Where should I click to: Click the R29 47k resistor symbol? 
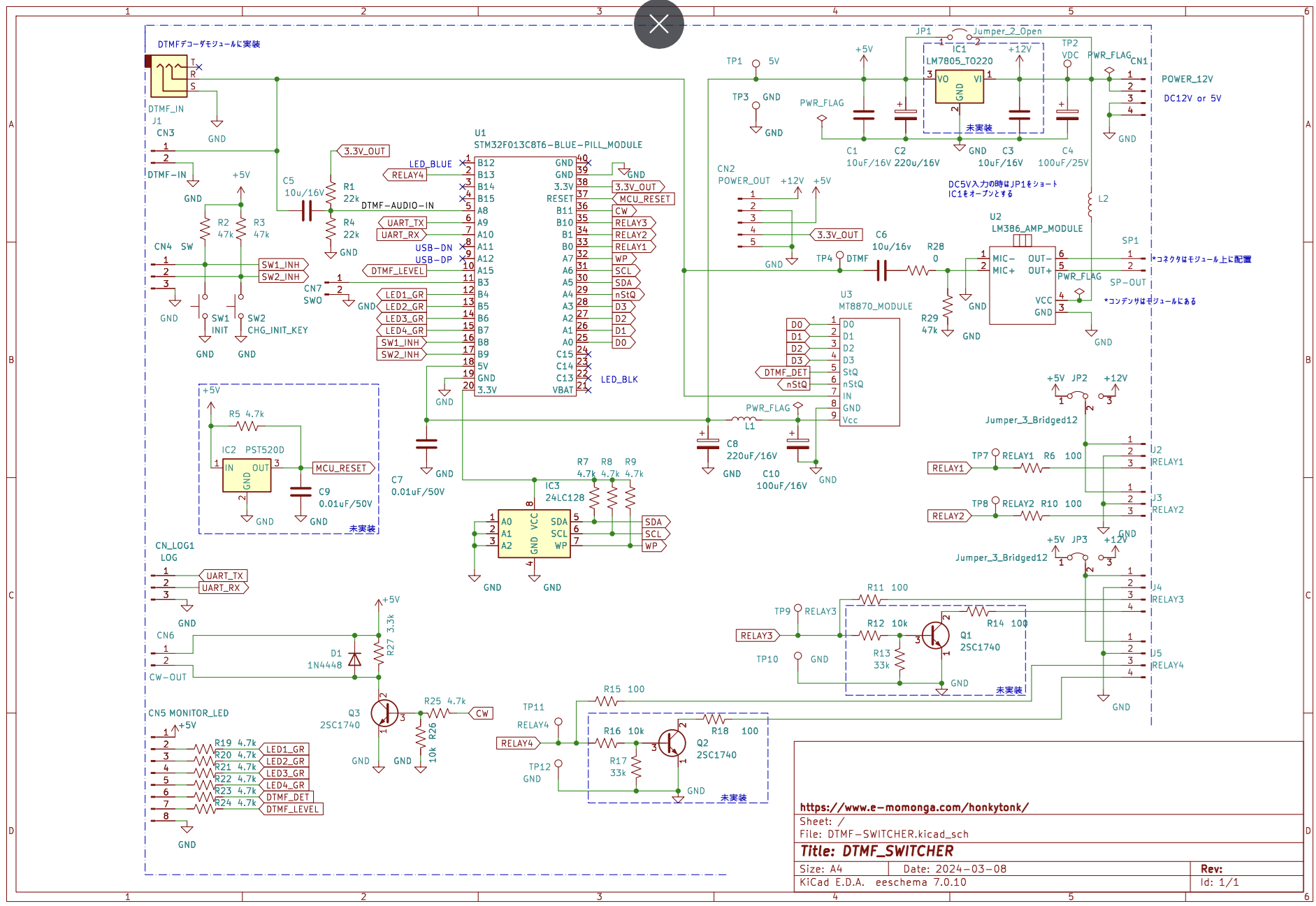pos(948,306)
